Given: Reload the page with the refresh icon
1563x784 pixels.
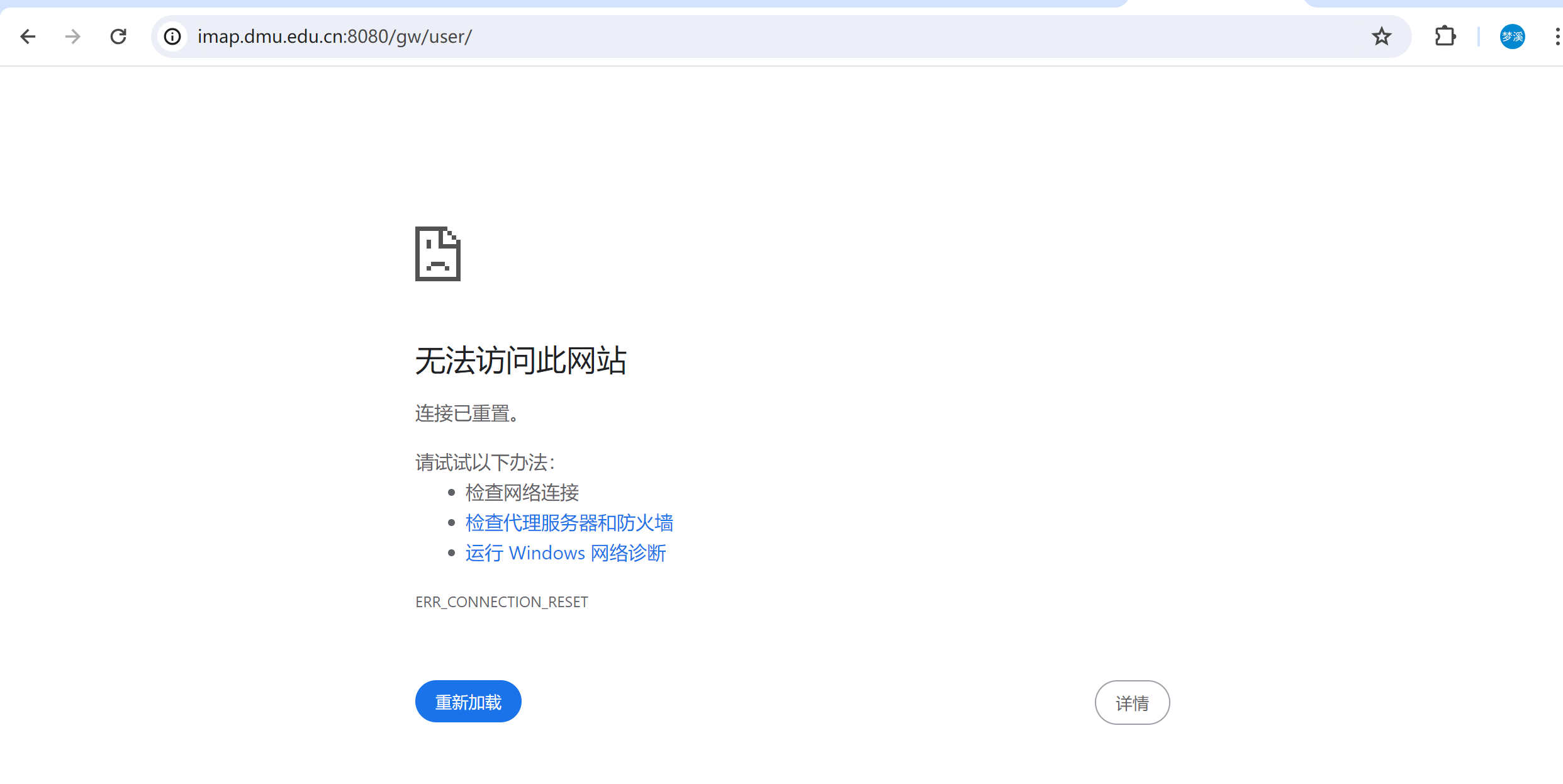Looking at the screenshot, I should (x=118, y=36).
